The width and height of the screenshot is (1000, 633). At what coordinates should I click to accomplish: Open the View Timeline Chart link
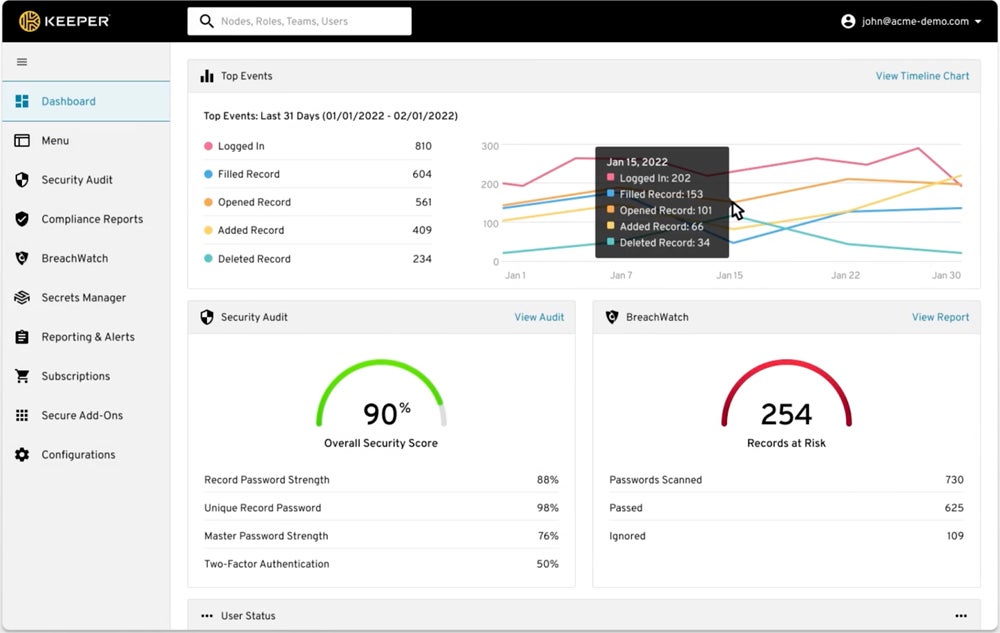click(922, 76)
